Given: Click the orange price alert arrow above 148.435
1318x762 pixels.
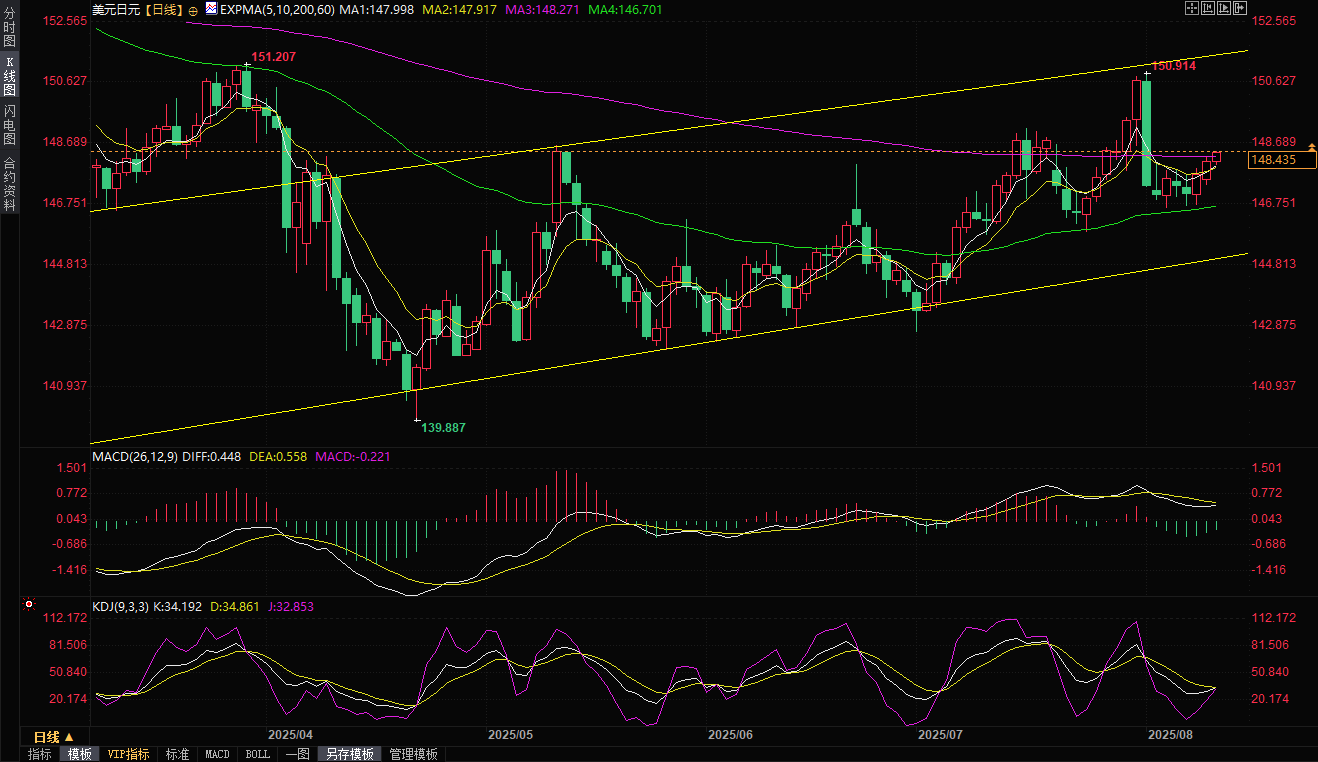Looking at the screenshot, I should pyautogui.click(x=1311, y=147).
